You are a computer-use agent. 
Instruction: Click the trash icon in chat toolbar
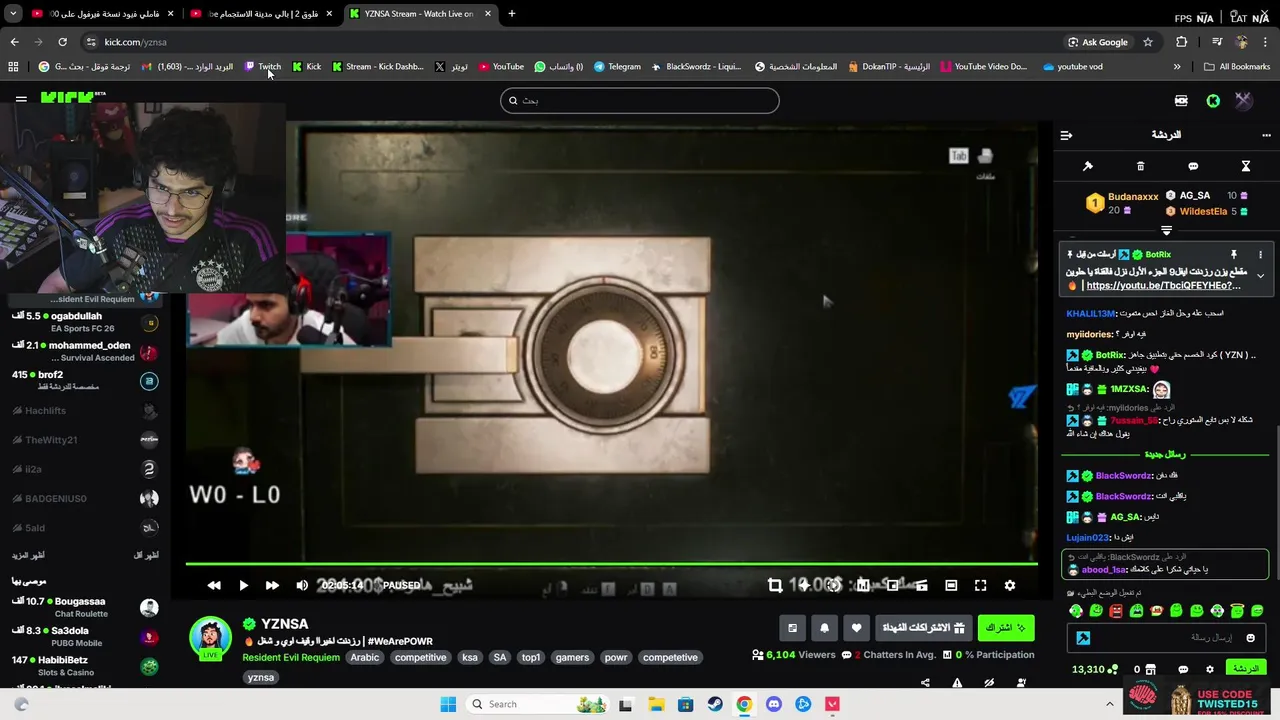click(x=1141, y=166)
